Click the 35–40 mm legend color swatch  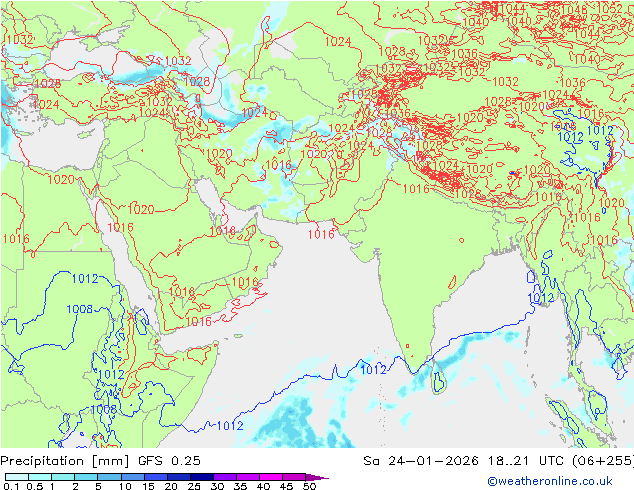click(247, 477)
